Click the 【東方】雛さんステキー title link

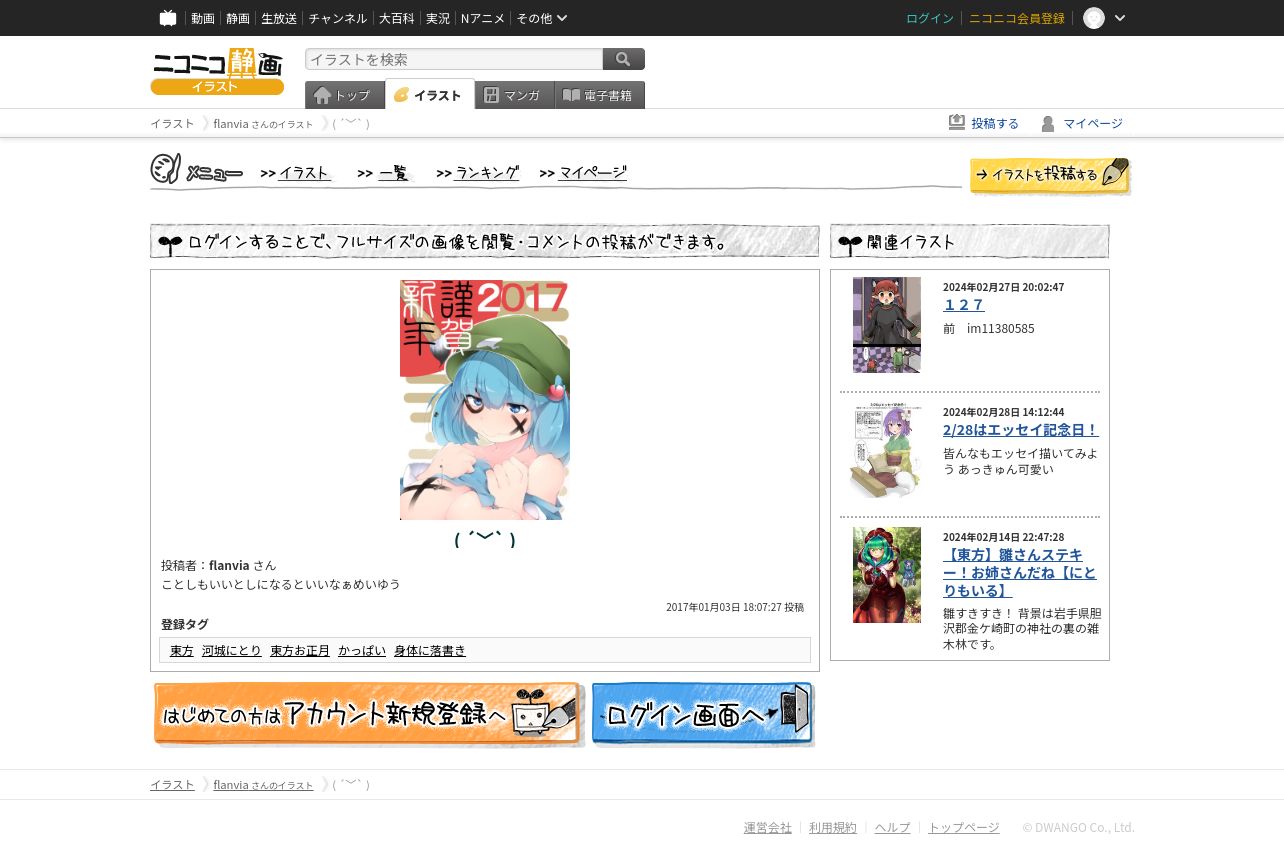[x=1020, y=573]
